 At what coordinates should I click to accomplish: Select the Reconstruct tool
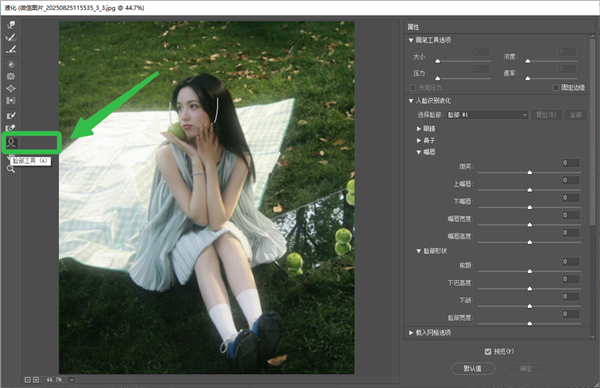tap(11, 37)
